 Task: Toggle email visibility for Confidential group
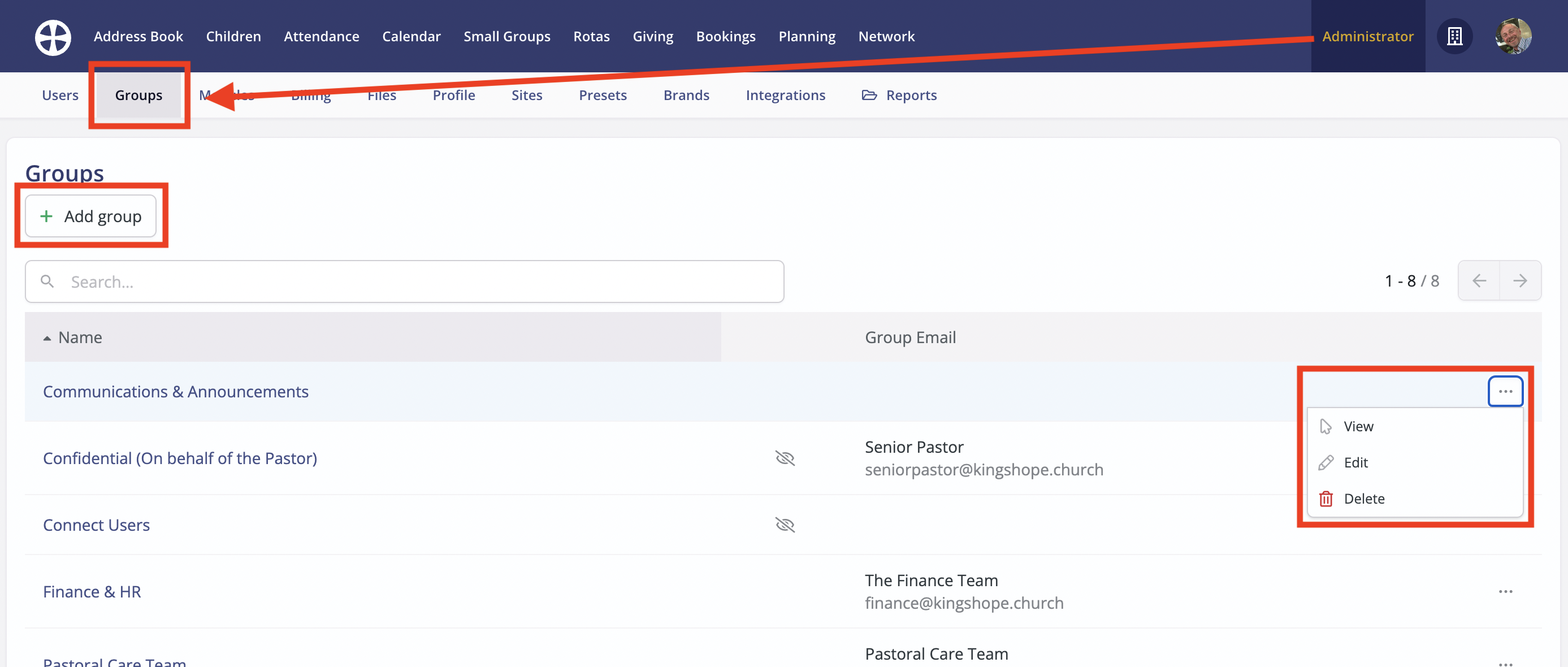point(785,458)
